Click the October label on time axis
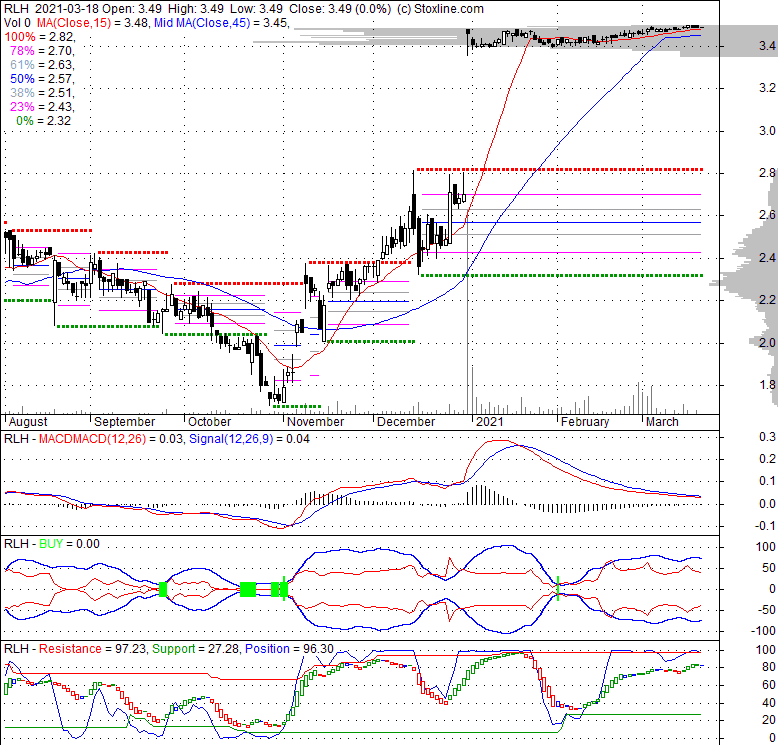The image size is (780, 745). (x=209, y=422)
